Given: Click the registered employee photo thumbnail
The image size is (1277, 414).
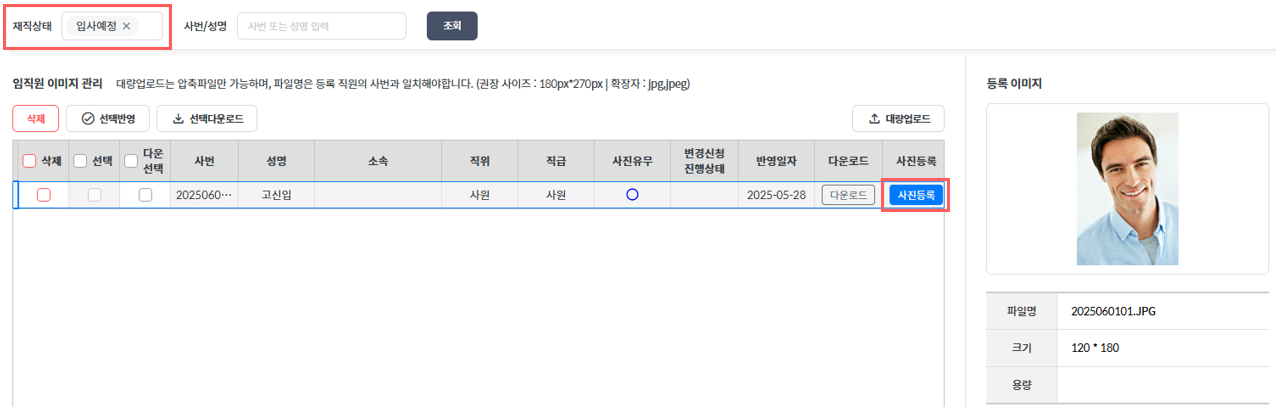Looking at the screenshot, I should click(1127, 188).
